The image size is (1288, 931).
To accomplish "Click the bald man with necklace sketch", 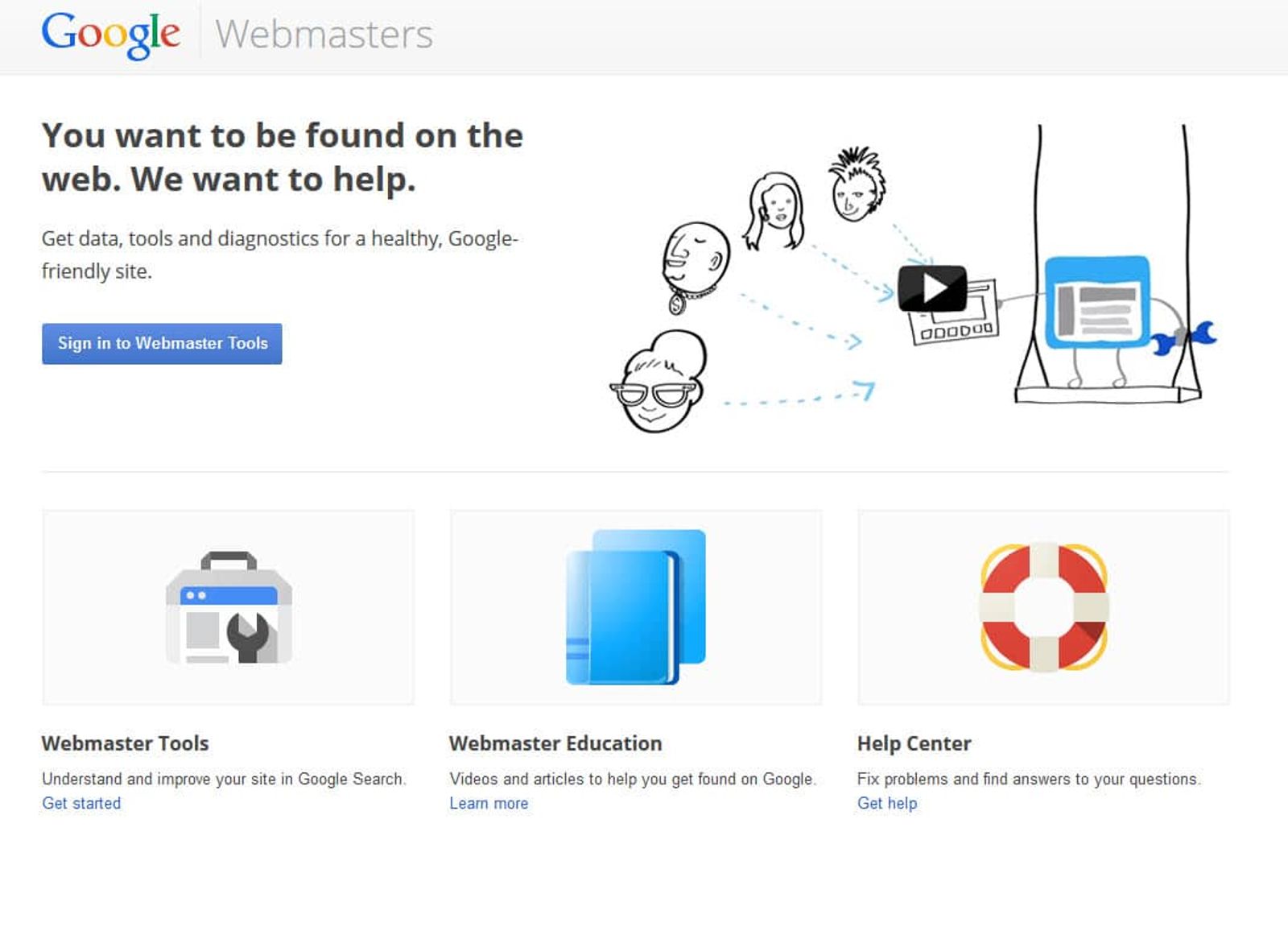I will pos(695,267).
